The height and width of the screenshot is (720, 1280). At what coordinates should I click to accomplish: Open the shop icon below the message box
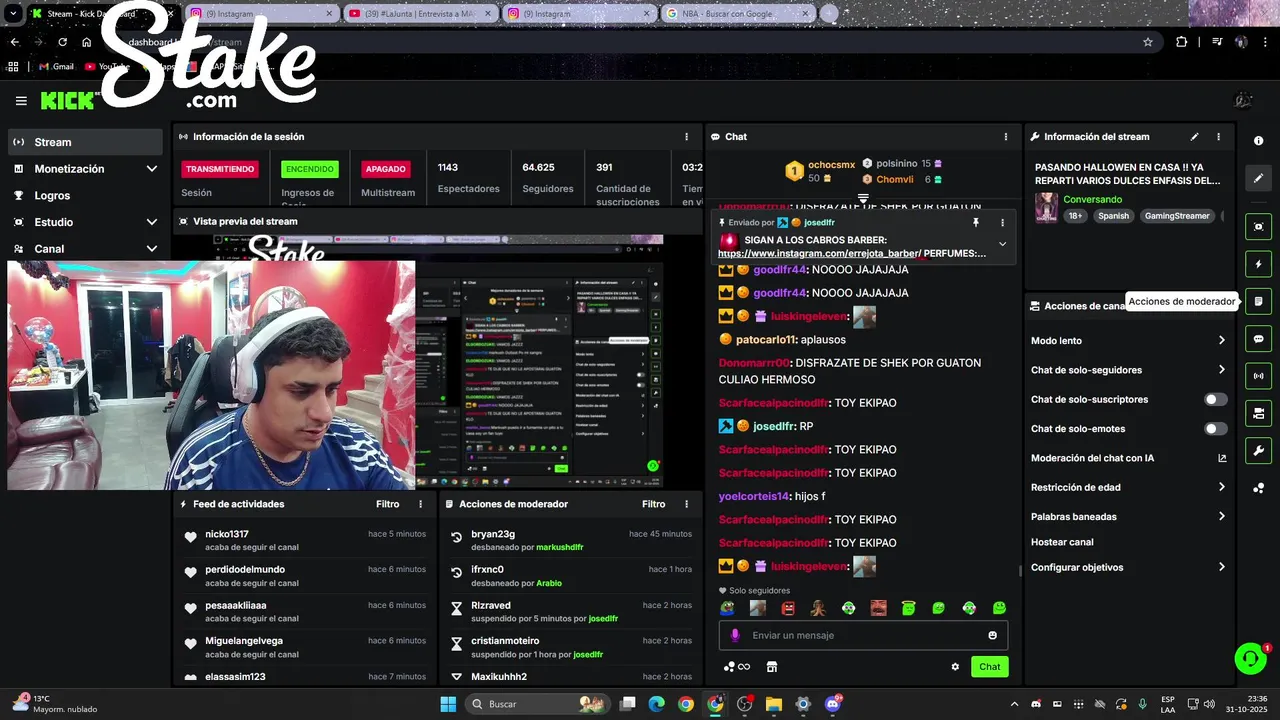point(771,667)
